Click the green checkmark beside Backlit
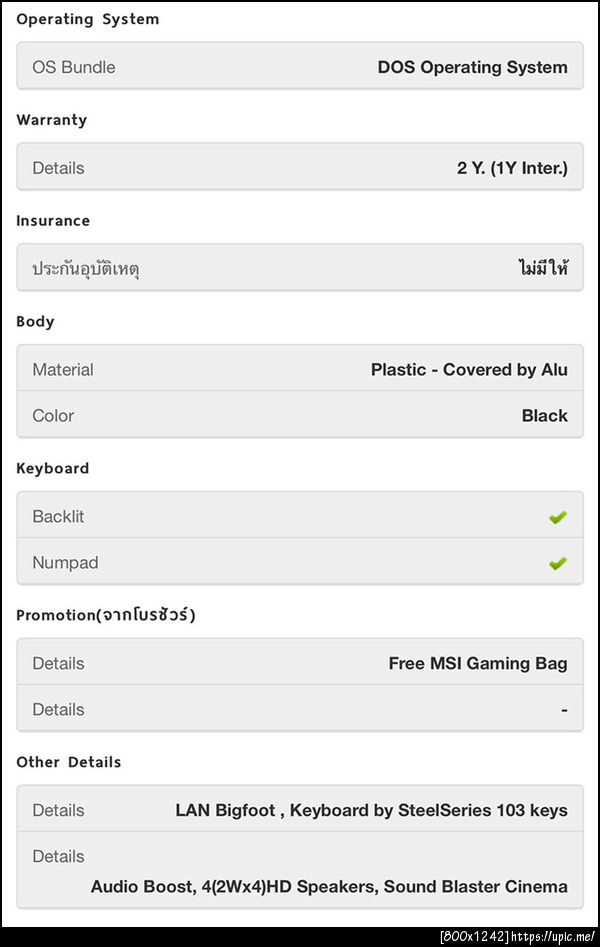The image size is (600, 947). click(557, 517)
